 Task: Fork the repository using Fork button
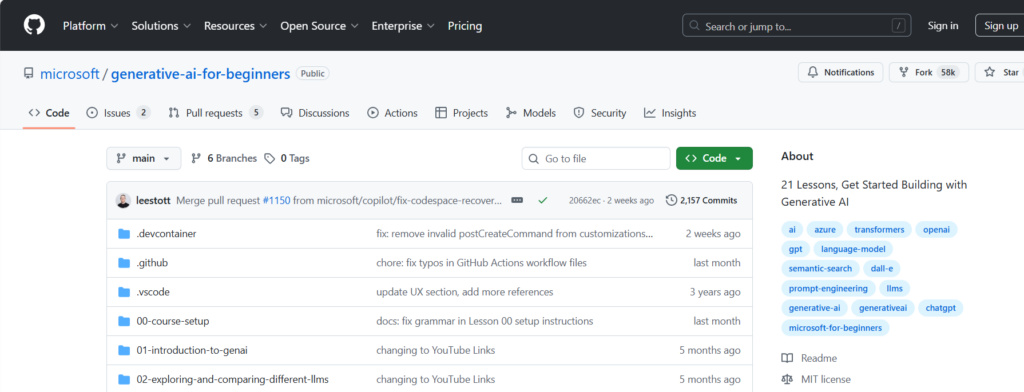[928, 73]
